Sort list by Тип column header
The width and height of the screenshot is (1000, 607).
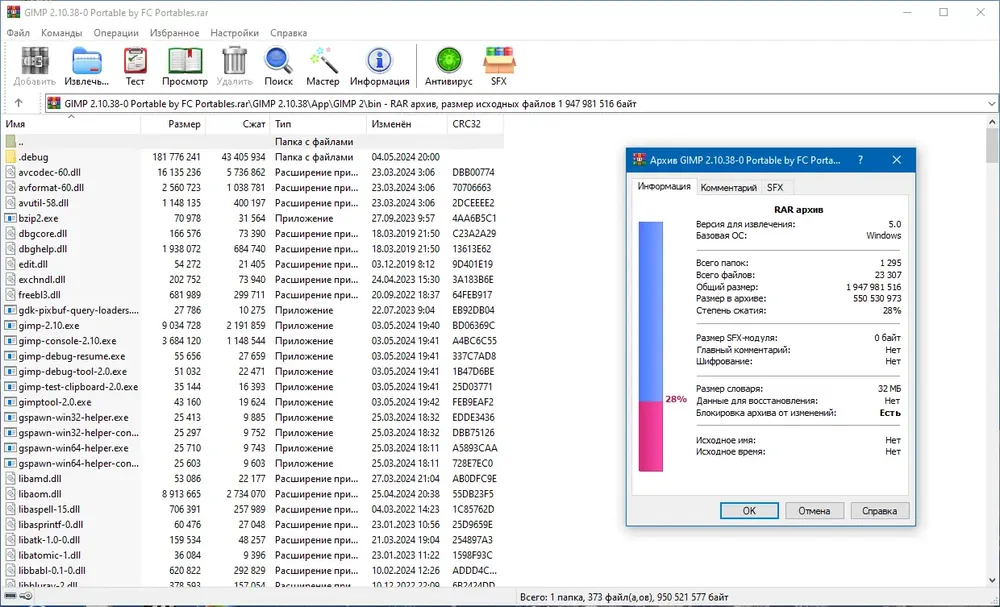(x=318, y=124)
